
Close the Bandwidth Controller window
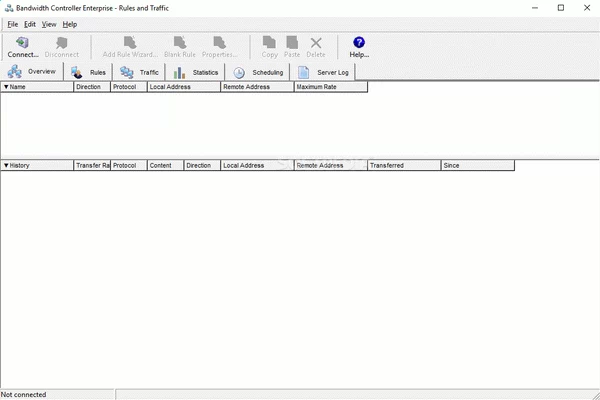[x=587, y=8]
